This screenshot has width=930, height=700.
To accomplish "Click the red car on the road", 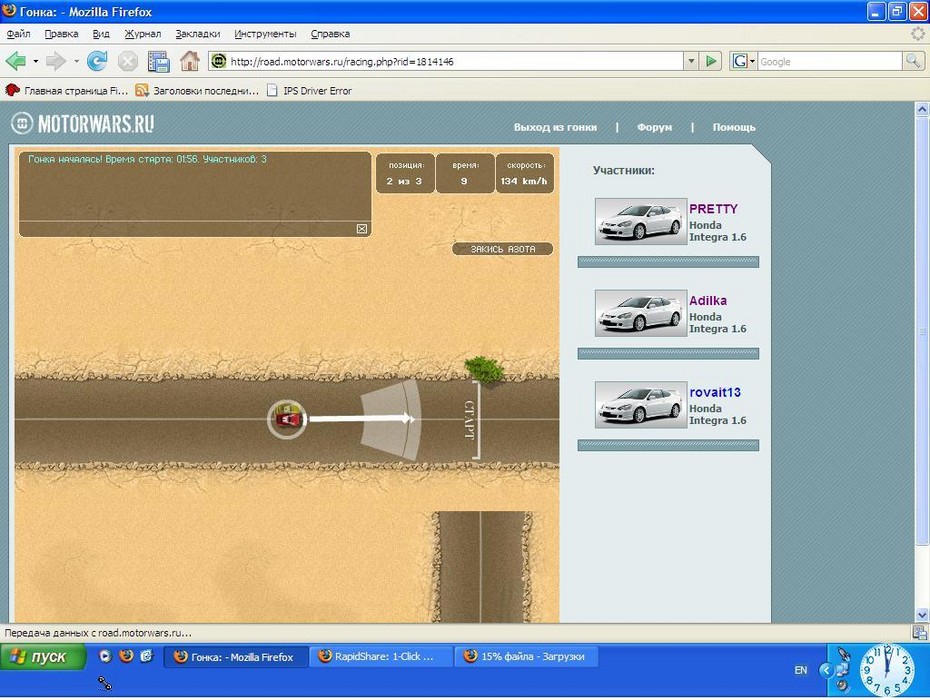I will [x=287, y=419].
